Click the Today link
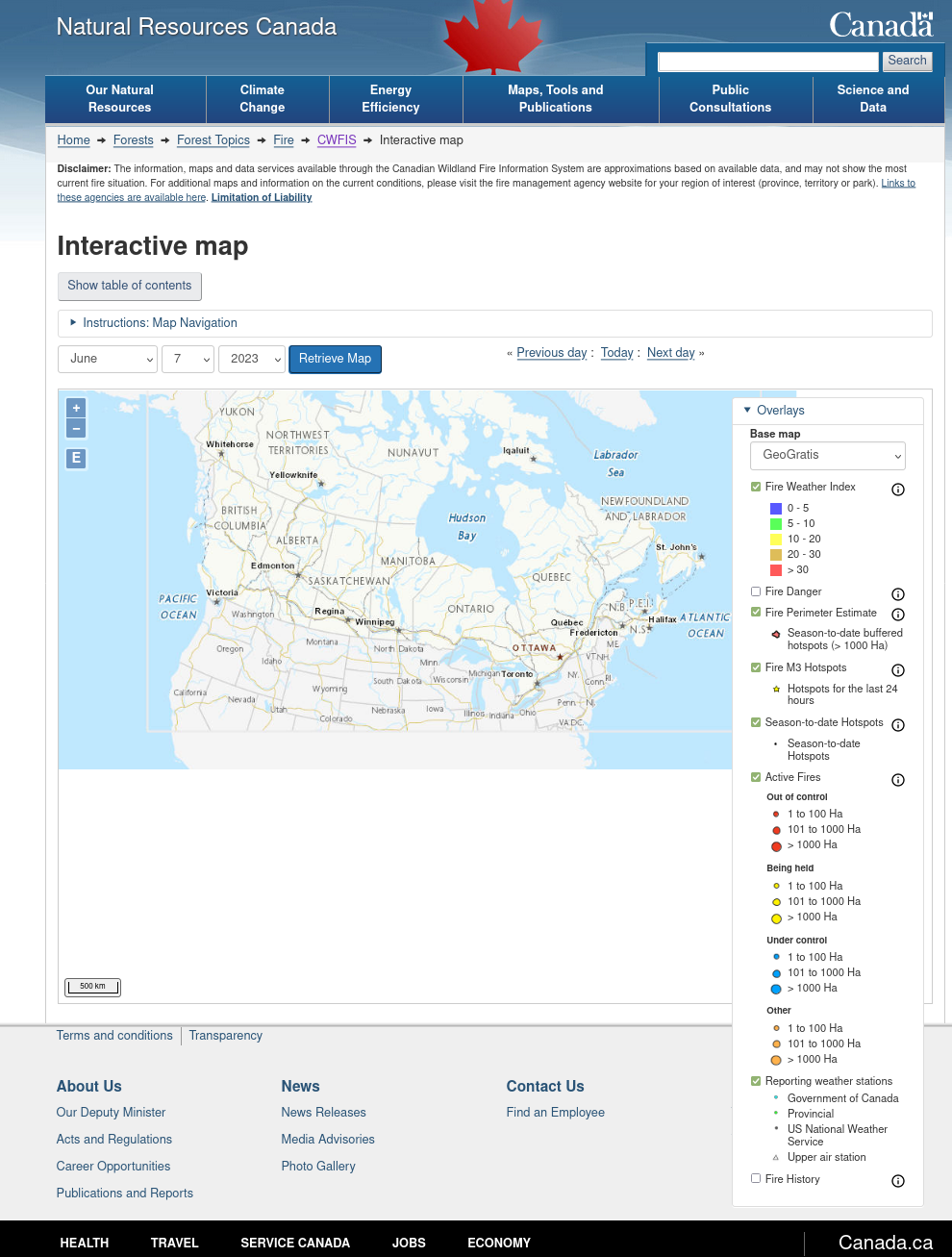Viewport: 952px width, 1257px height. pyautogui.click(x=617, y=353)
